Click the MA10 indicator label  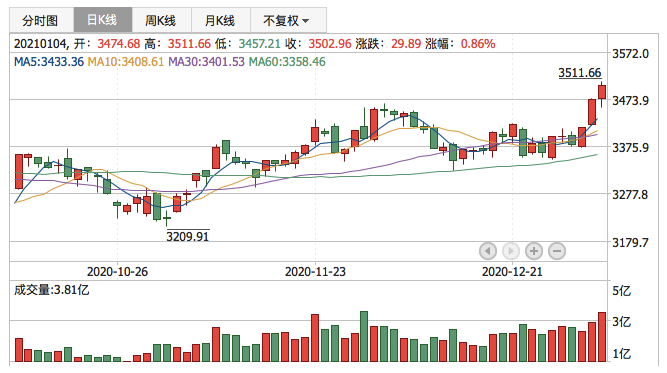click(x=126, y=62)
